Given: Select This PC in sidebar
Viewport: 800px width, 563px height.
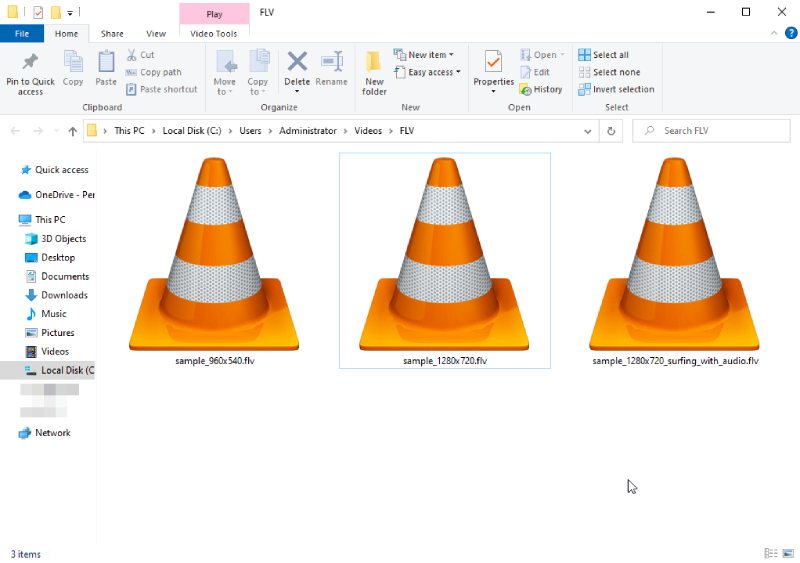Looking at the screenshot, I should pos(42,219).
